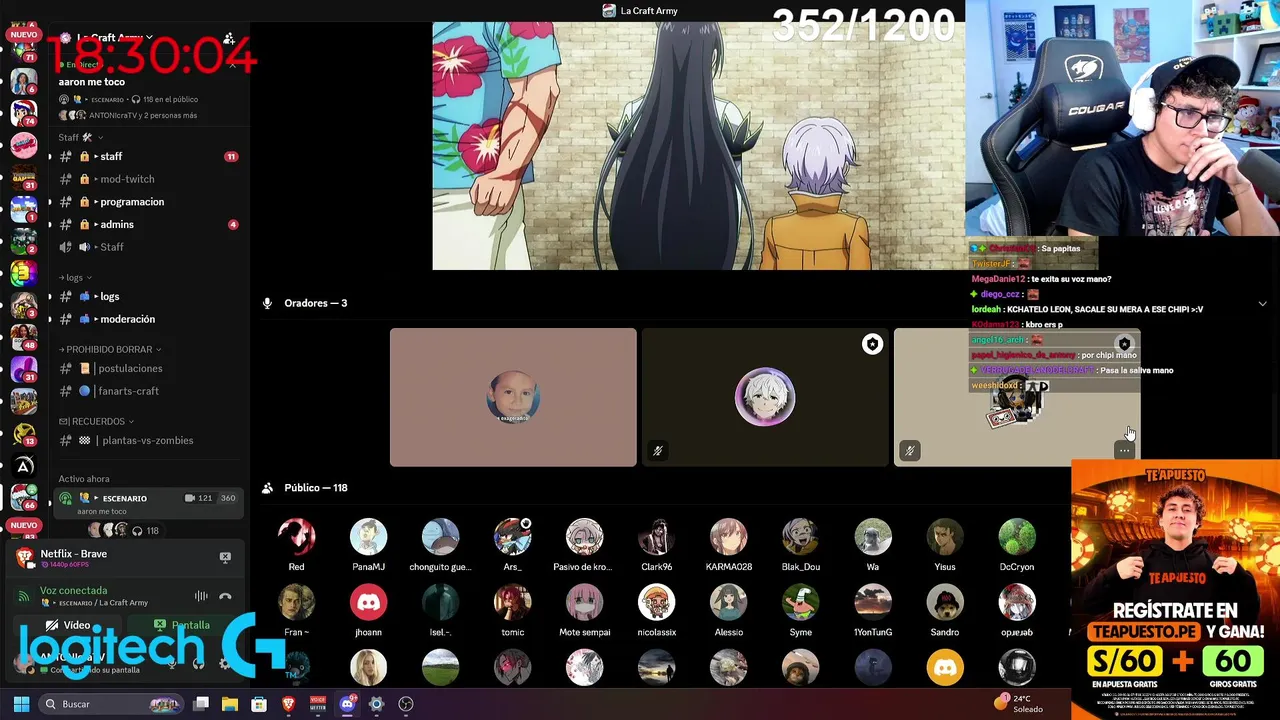Image resolution: width=1280 pixels, height=720 pixels.
Task: Select audience member Alessio avatar
Action: click(x=728, y=603)
